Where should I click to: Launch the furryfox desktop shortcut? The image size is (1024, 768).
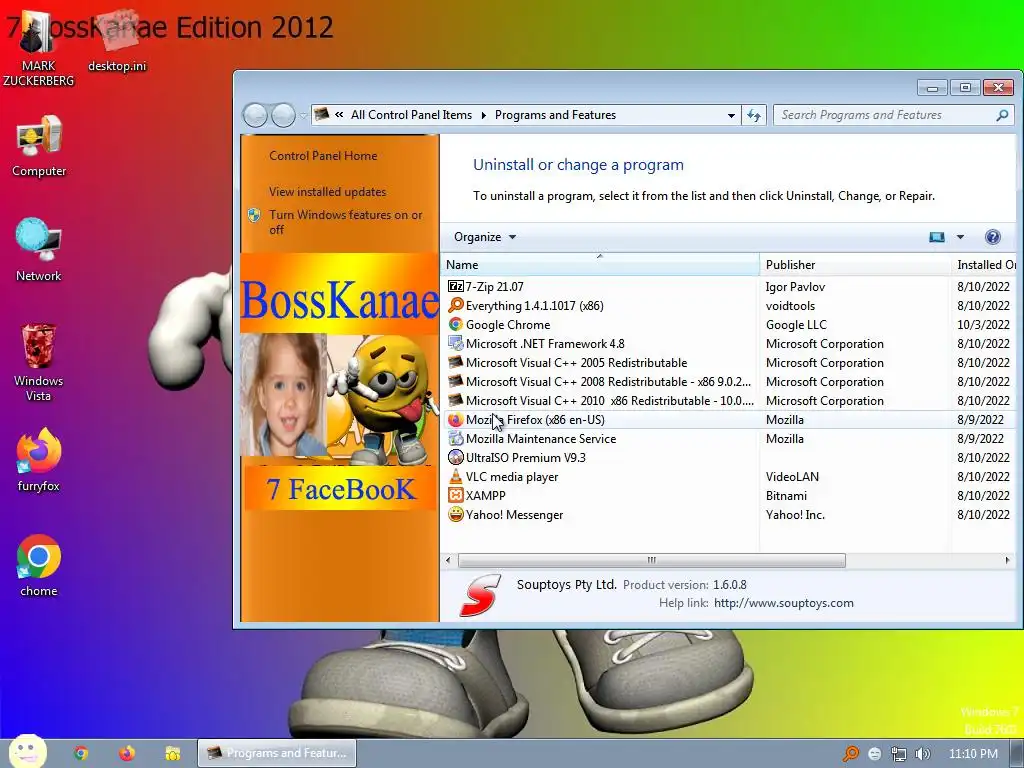[39, 459]
